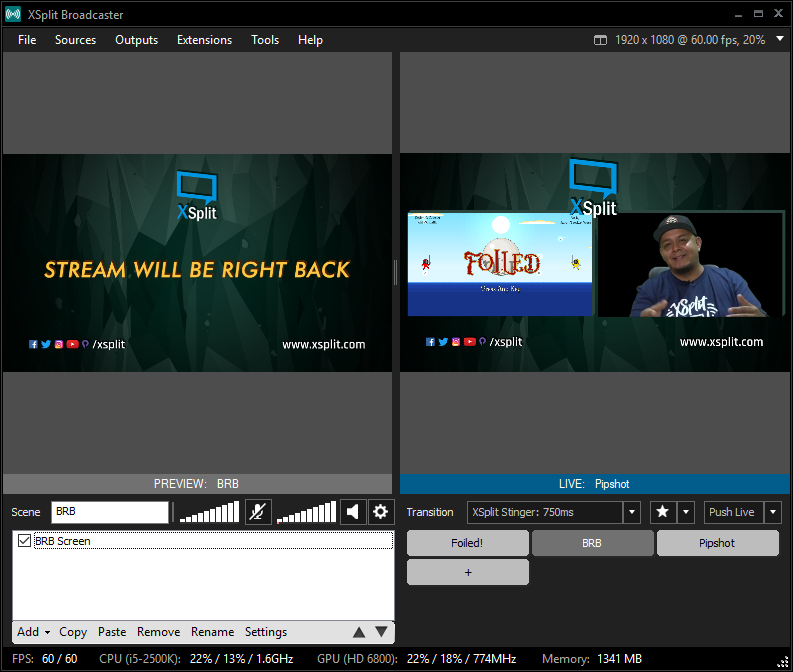Minimize the XSplit Broadcaster window
This screenshot has height=672, width=793.
738,15
